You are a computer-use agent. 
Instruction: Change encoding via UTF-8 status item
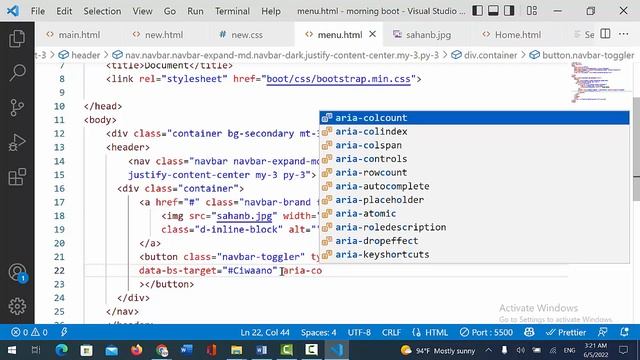[x=359, y=332]
